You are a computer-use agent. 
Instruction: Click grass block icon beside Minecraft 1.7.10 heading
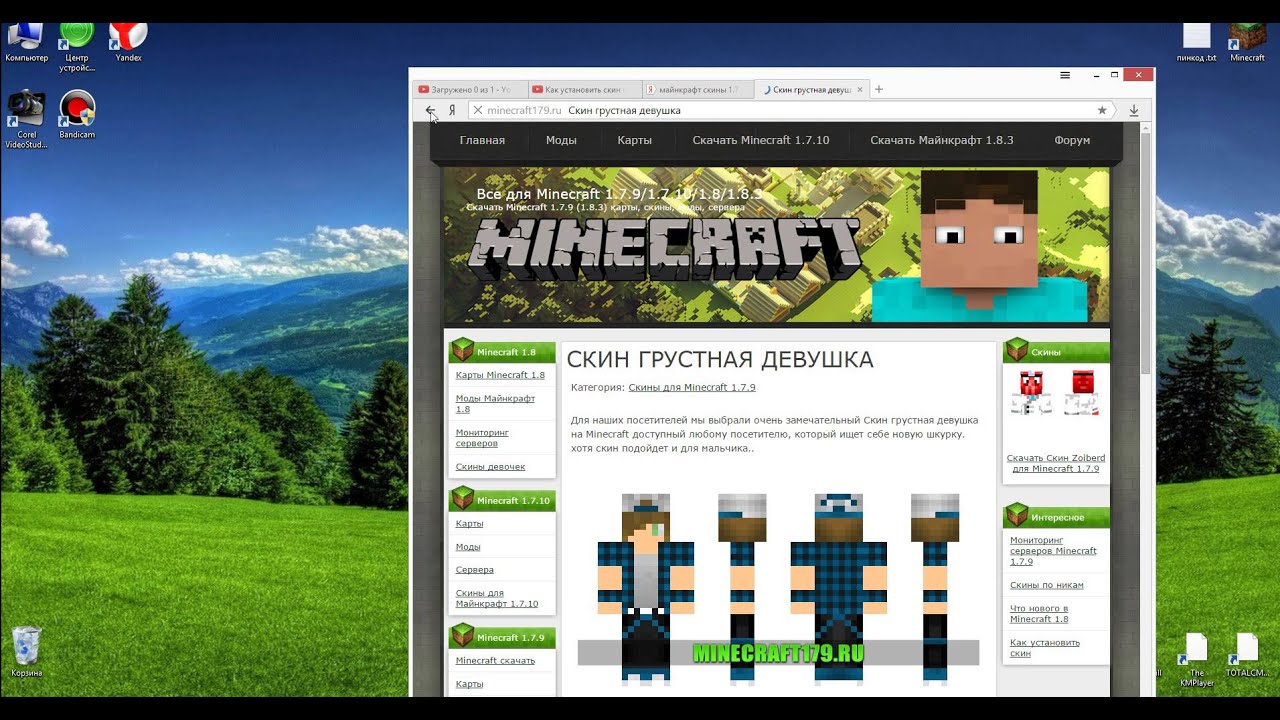[462, 498]
